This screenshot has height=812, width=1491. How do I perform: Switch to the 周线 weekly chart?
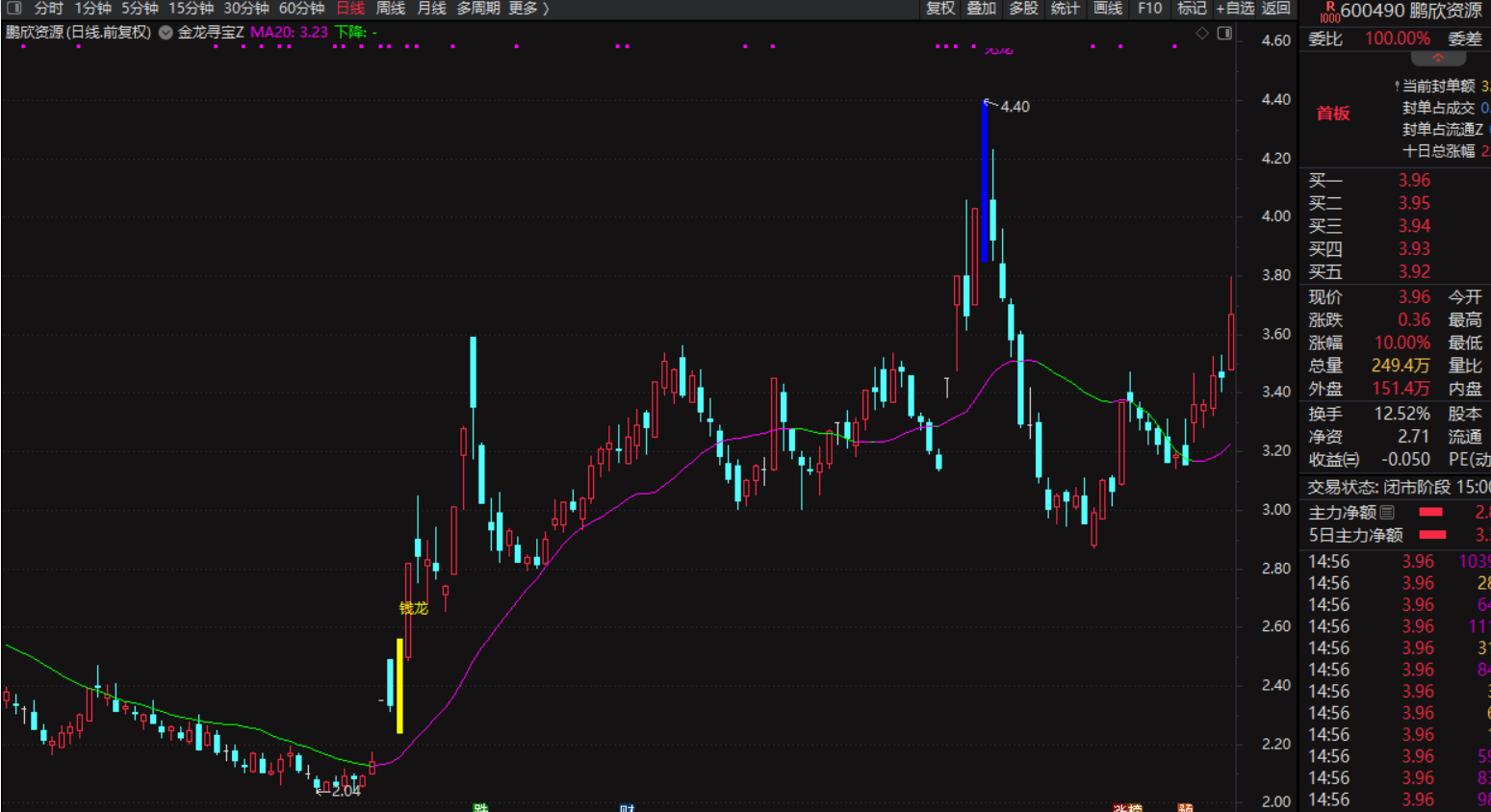click(390, 8)
